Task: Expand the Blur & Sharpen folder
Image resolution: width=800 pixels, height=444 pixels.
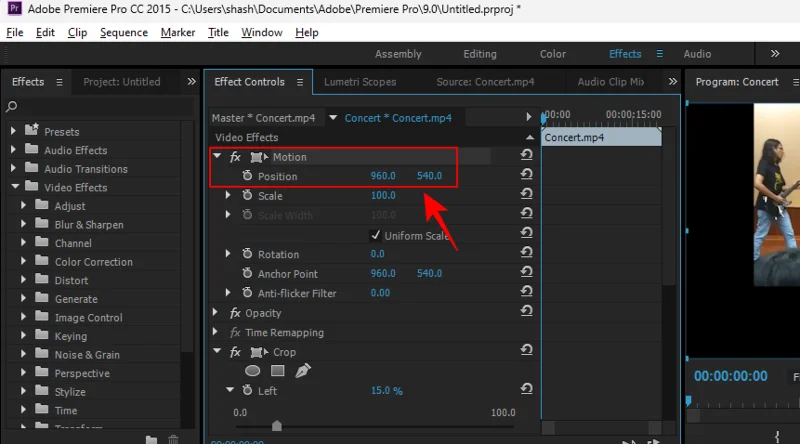Action: tap(24, 224)
